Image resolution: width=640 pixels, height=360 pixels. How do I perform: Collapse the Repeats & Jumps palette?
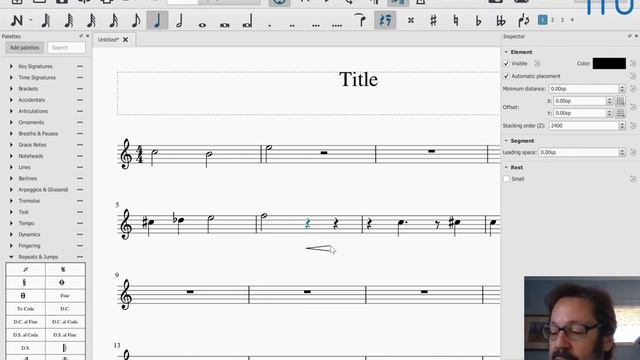pos(11,257)
